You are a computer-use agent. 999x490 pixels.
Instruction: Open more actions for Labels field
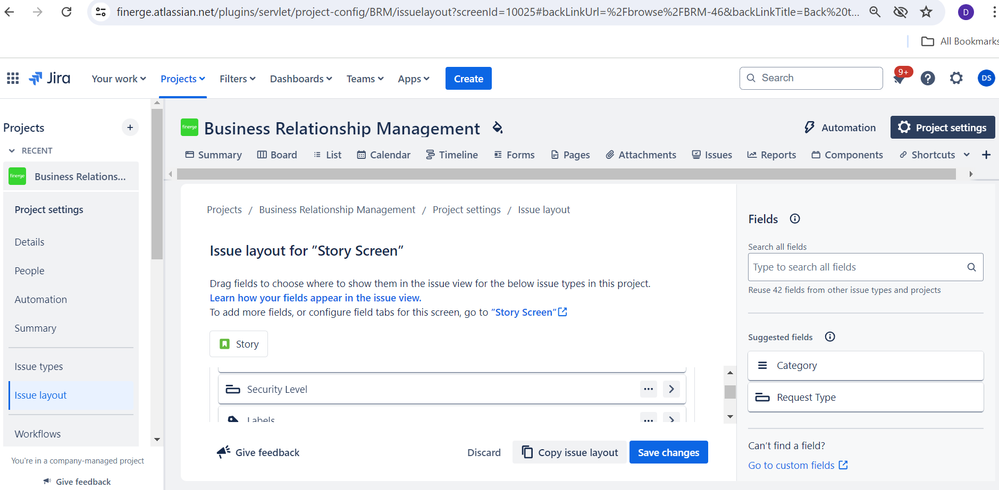(649, 419)
